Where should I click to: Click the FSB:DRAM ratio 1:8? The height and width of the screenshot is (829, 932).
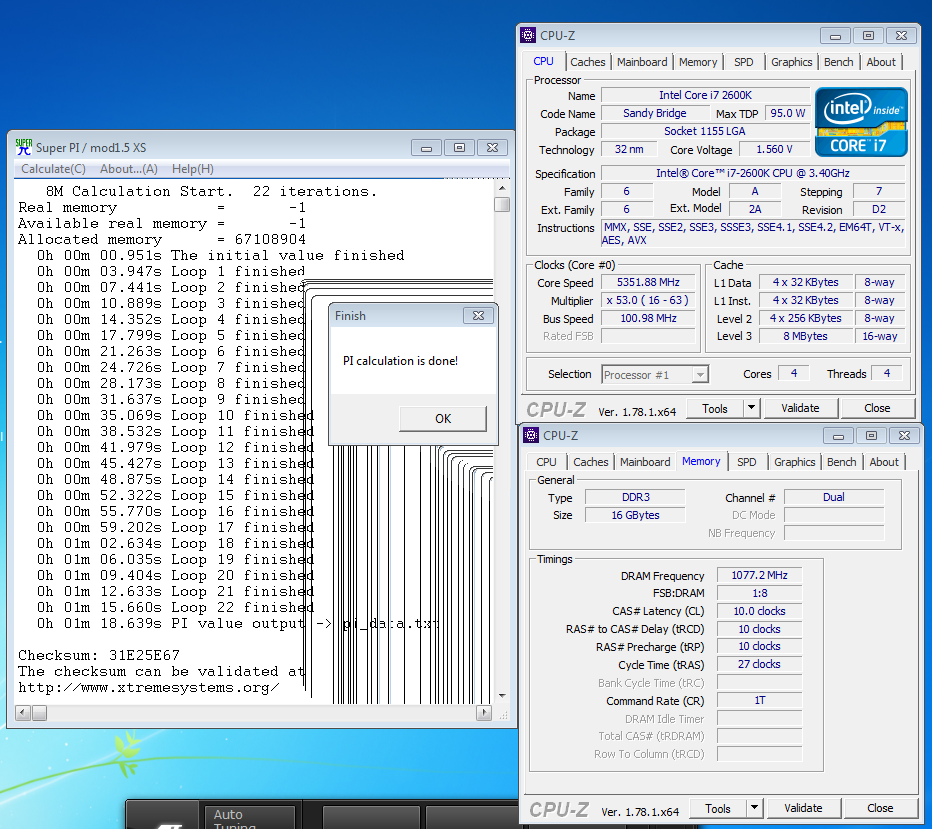pyautogui.click(x=759, y=593)
